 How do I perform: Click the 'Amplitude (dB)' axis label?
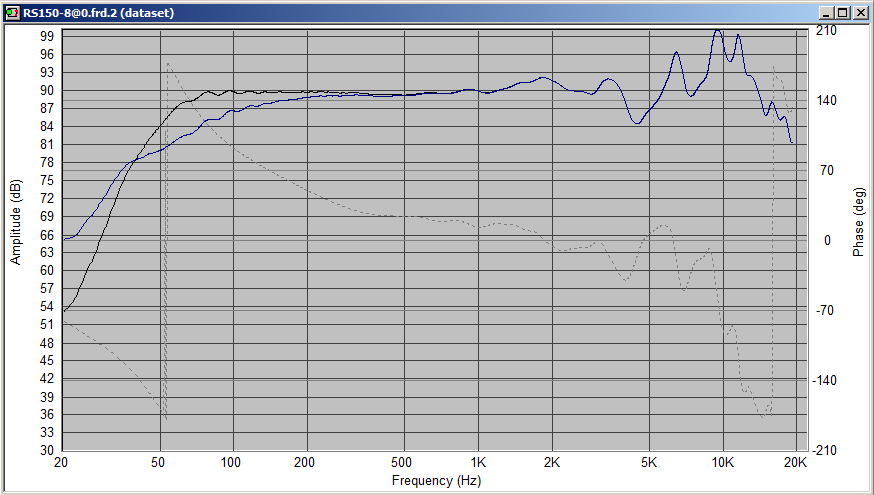[15, 222]
